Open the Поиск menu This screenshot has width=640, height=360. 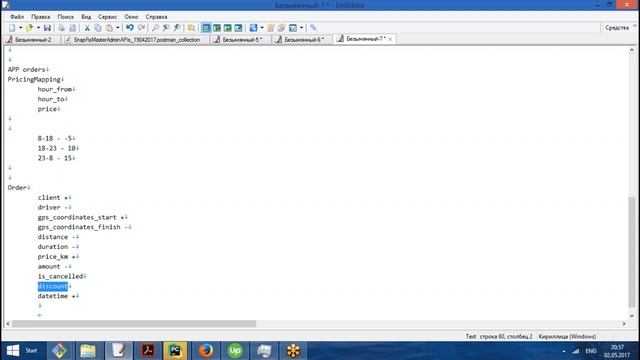(x=65, y=17)
